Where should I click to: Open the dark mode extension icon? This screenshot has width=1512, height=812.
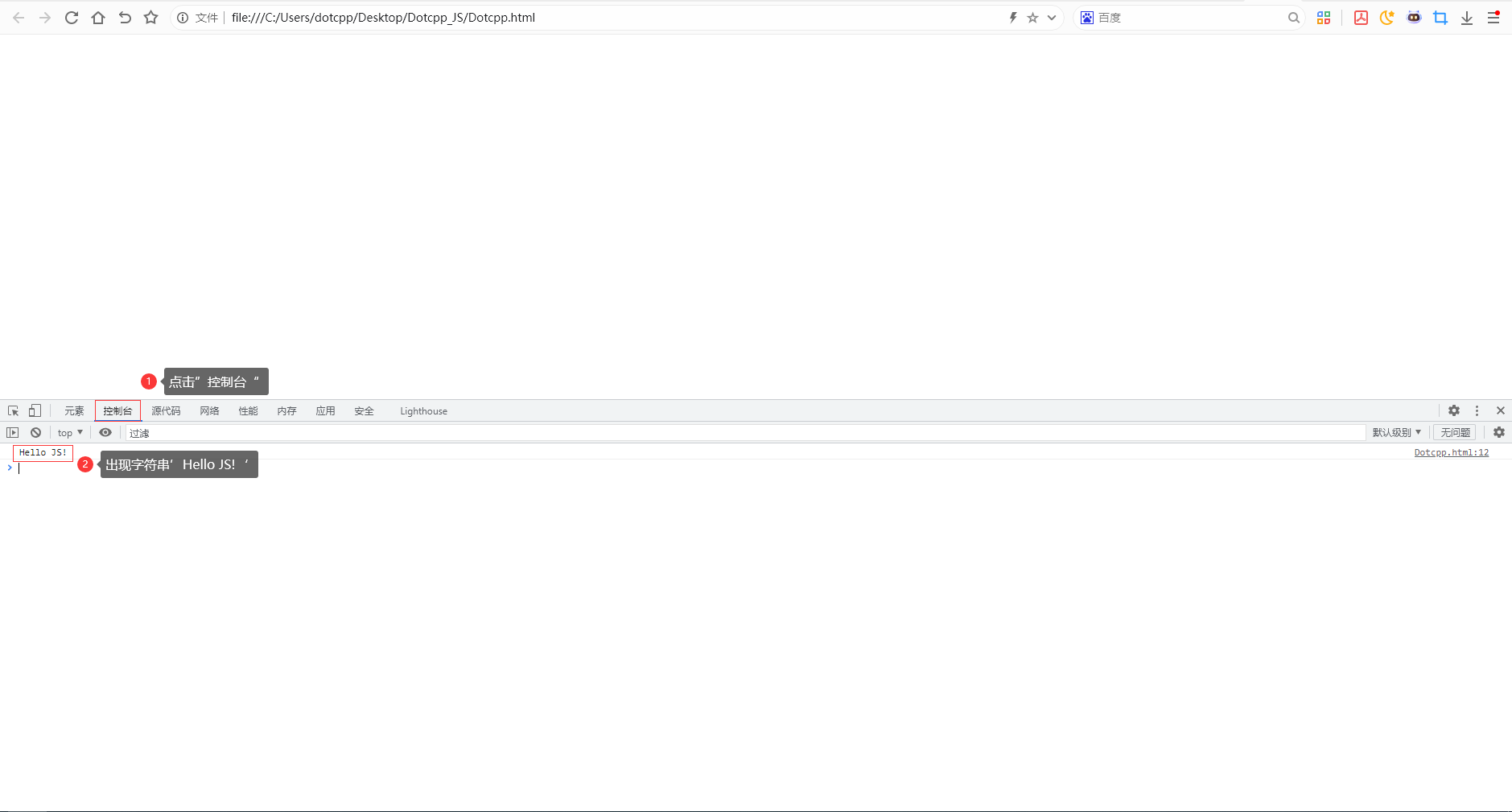pyautogui.click(x=1386, y=17)
